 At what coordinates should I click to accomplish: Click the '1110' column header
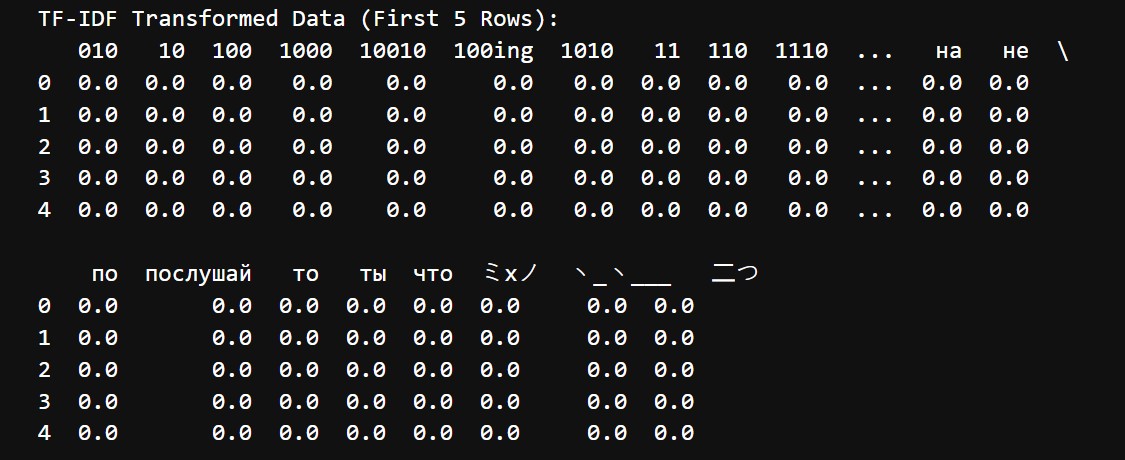pyautogui.click(x=801, y=51)
